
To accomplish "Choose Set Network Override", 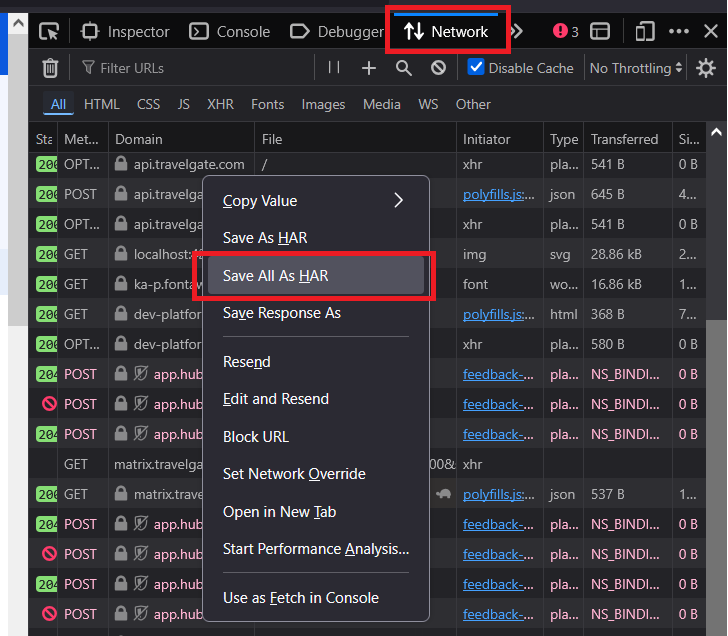I will [x=316, y=474].
